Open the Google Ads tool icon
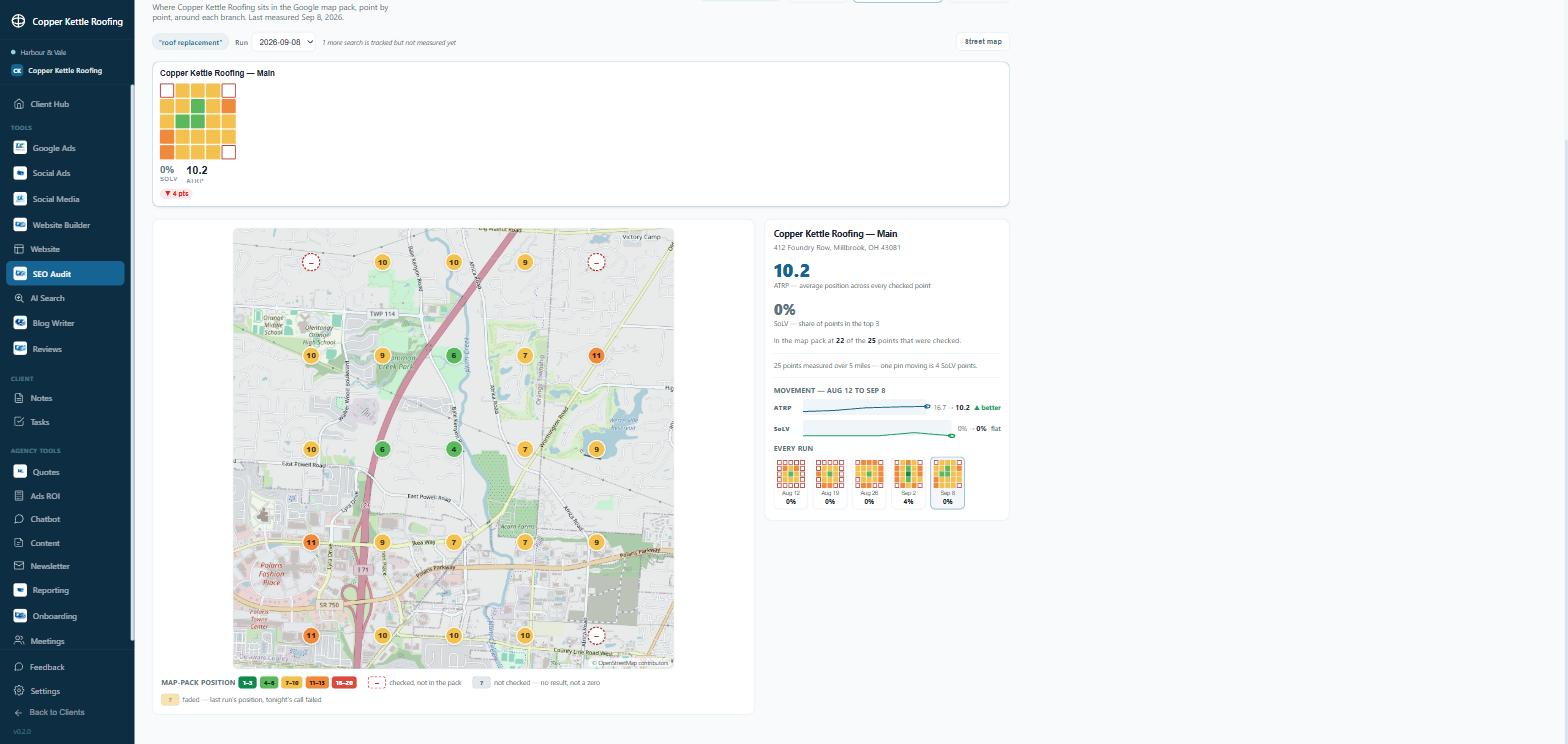1568x744 pixels. point(20,148)
